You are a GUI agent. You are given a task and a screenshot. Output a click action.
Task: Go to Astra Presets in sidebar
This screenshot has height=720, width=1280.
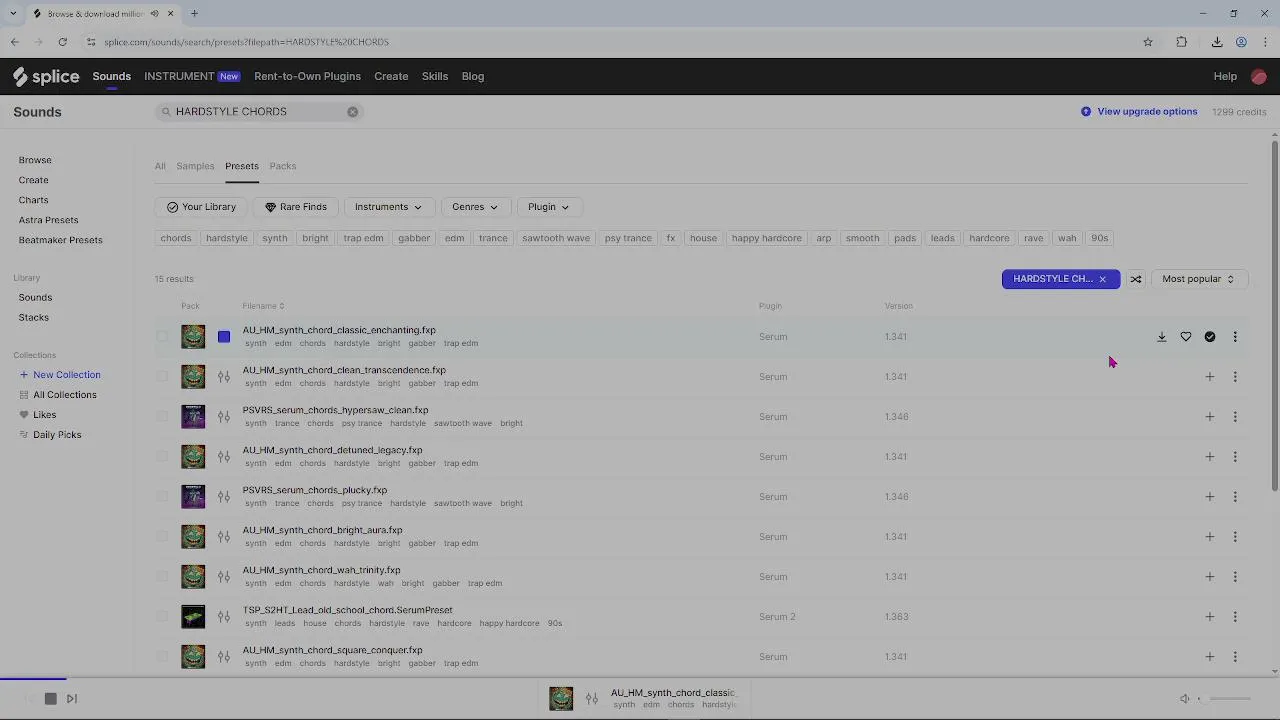[48, 220]
